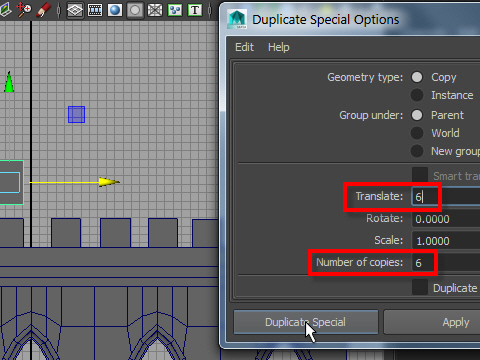Collapse toolbar section after Grease Pencil

point(59,10)
